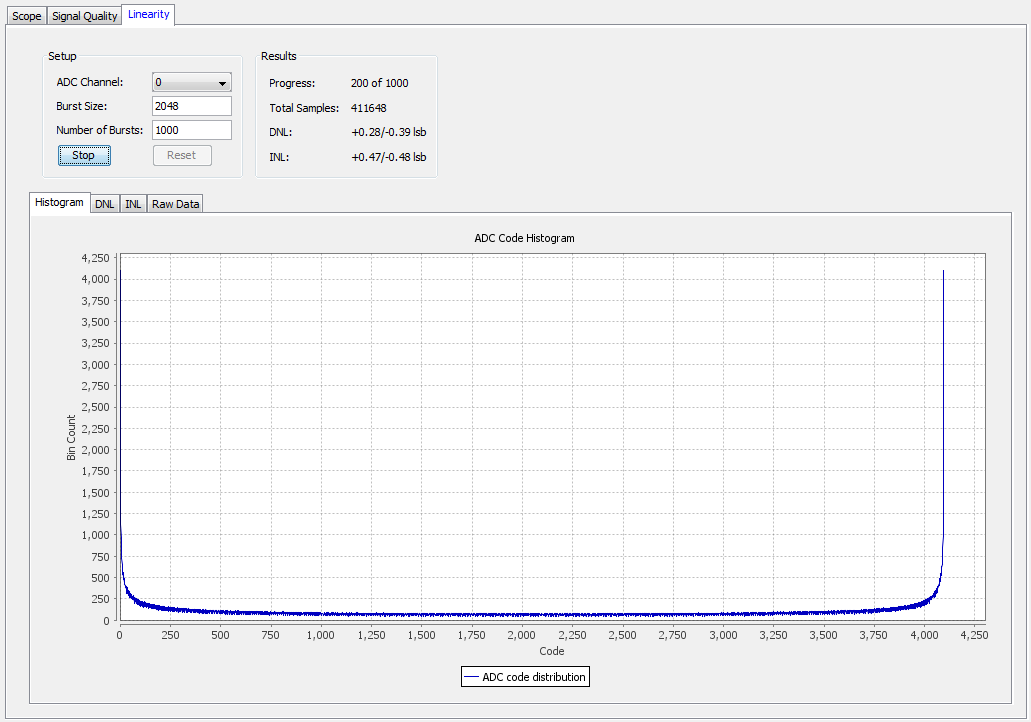Click the Burst Size input field
Viewport: 1031px width, 722px height.
191,106
